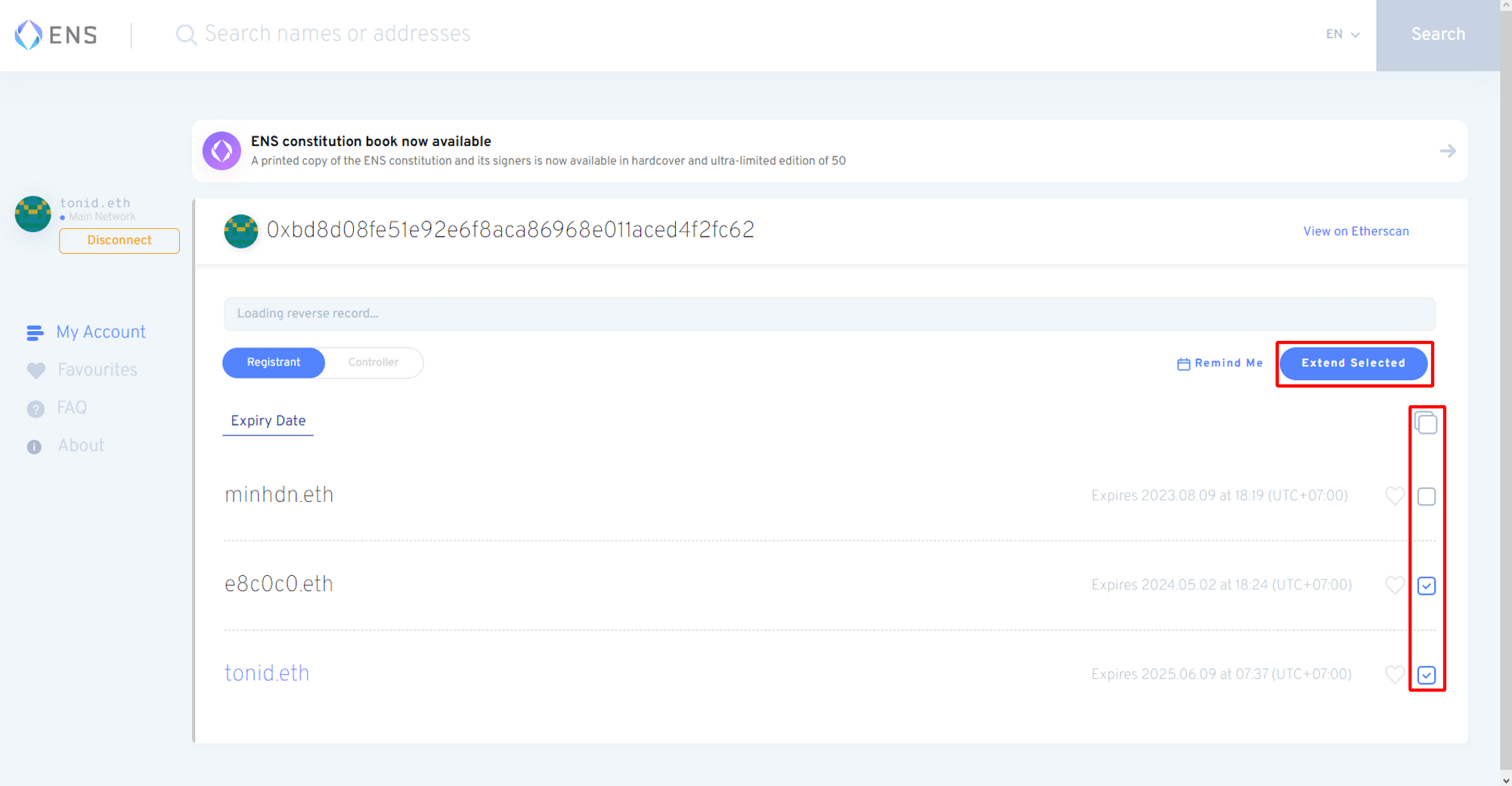Click the purple ENS constitution icon
This screenshot has height=786, width=1512.
coord(222,151)
